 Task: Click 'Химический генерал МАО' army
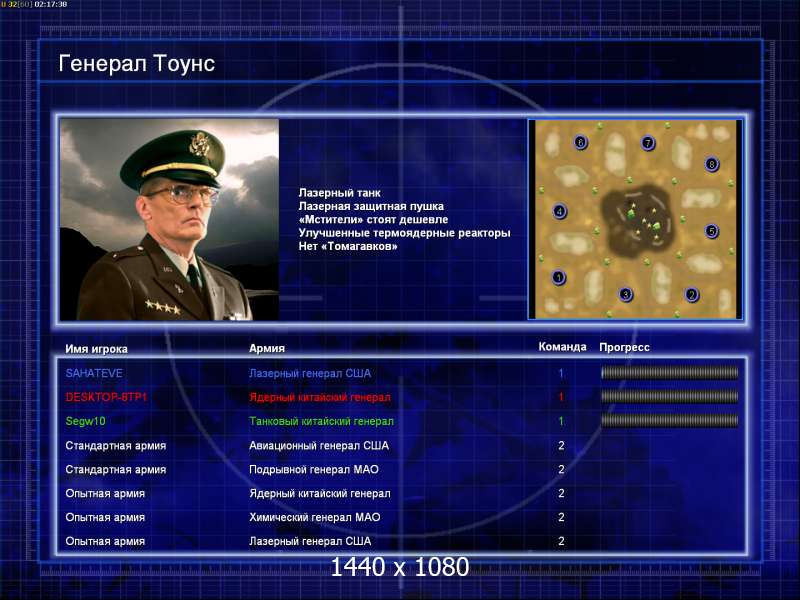[x=315, y=517]
